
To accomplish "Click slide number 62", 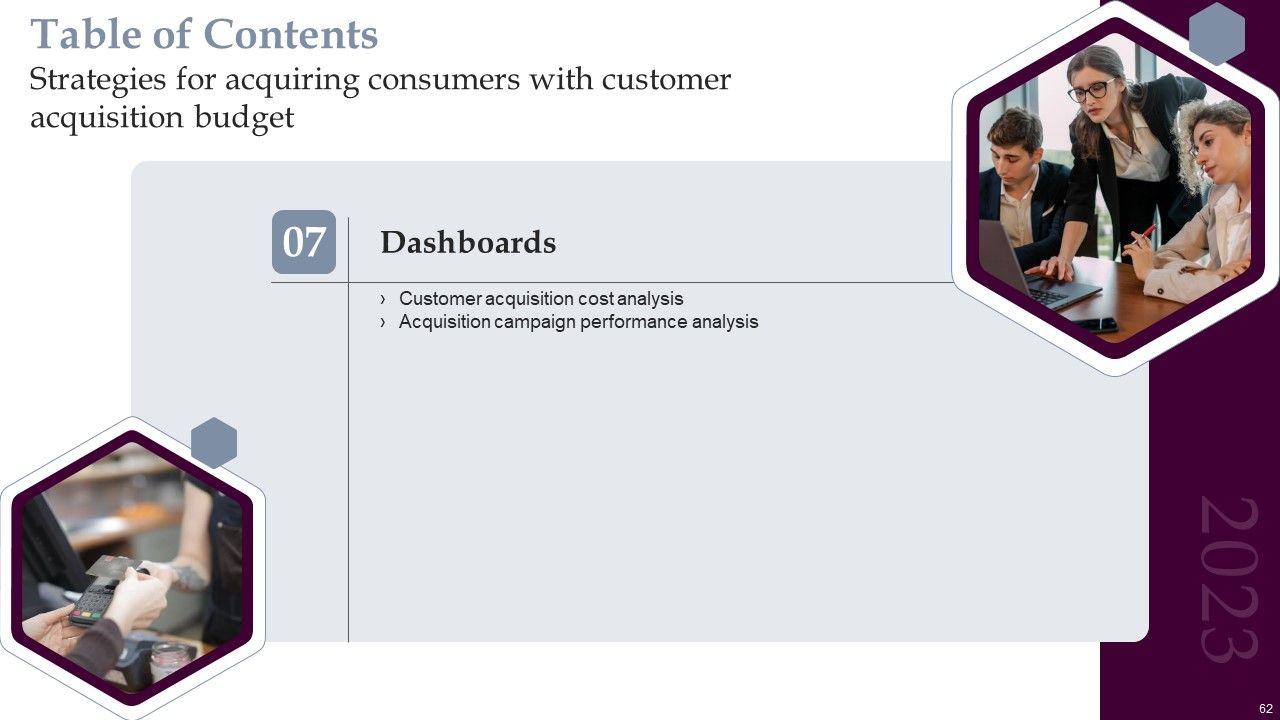I will pos(1266,707).
